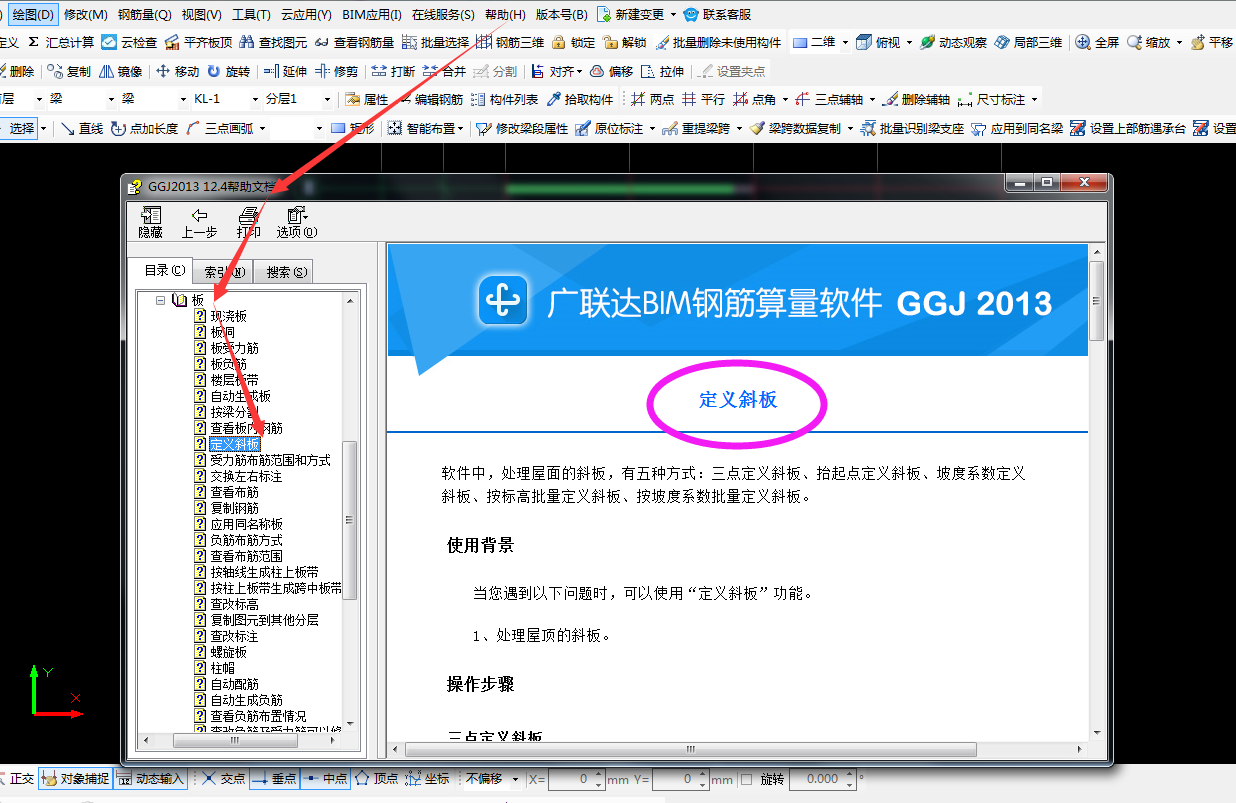The height and width of the screenshot is (803, 1236).
Task: Toggle 正交 ortho mode in status bar
Action: pyautogui.click(x=16, y=778)
